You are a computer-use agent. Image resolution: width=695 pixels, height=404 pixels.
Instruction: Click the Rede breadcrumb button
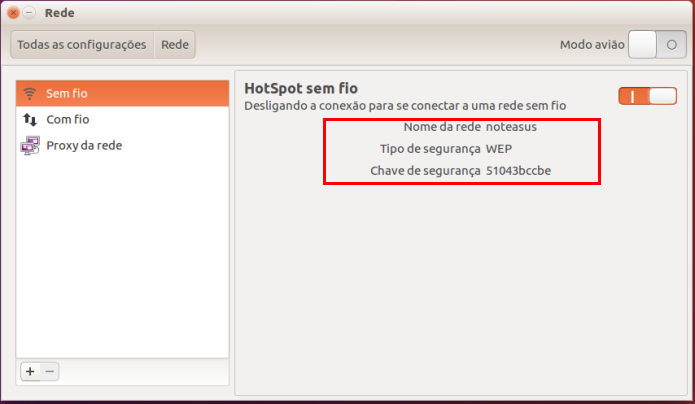click(x=175, y=44)
